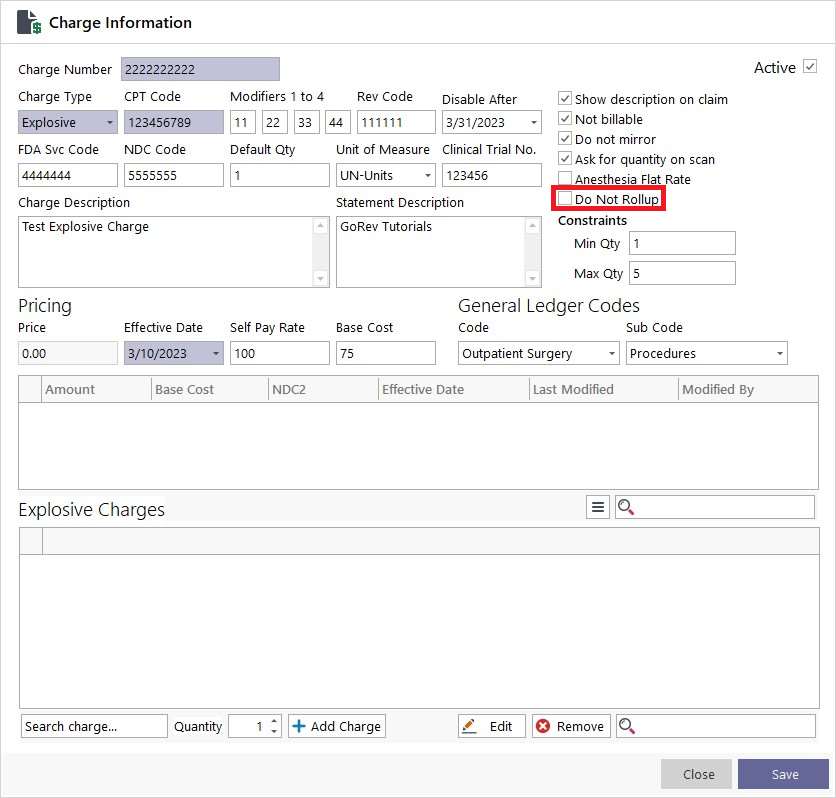836x798 pixels.
Task: Click the magnifier icon beside Explosive Charges
Action: click(x=625, y=507)
